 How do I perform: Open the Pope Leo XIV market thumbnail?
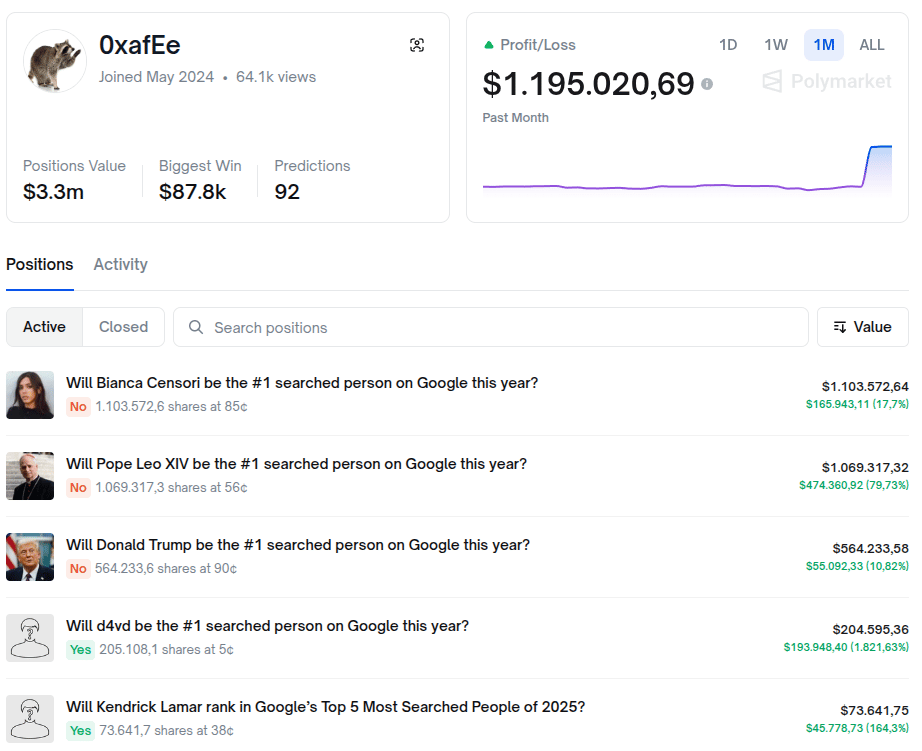(x=30, y=476)
